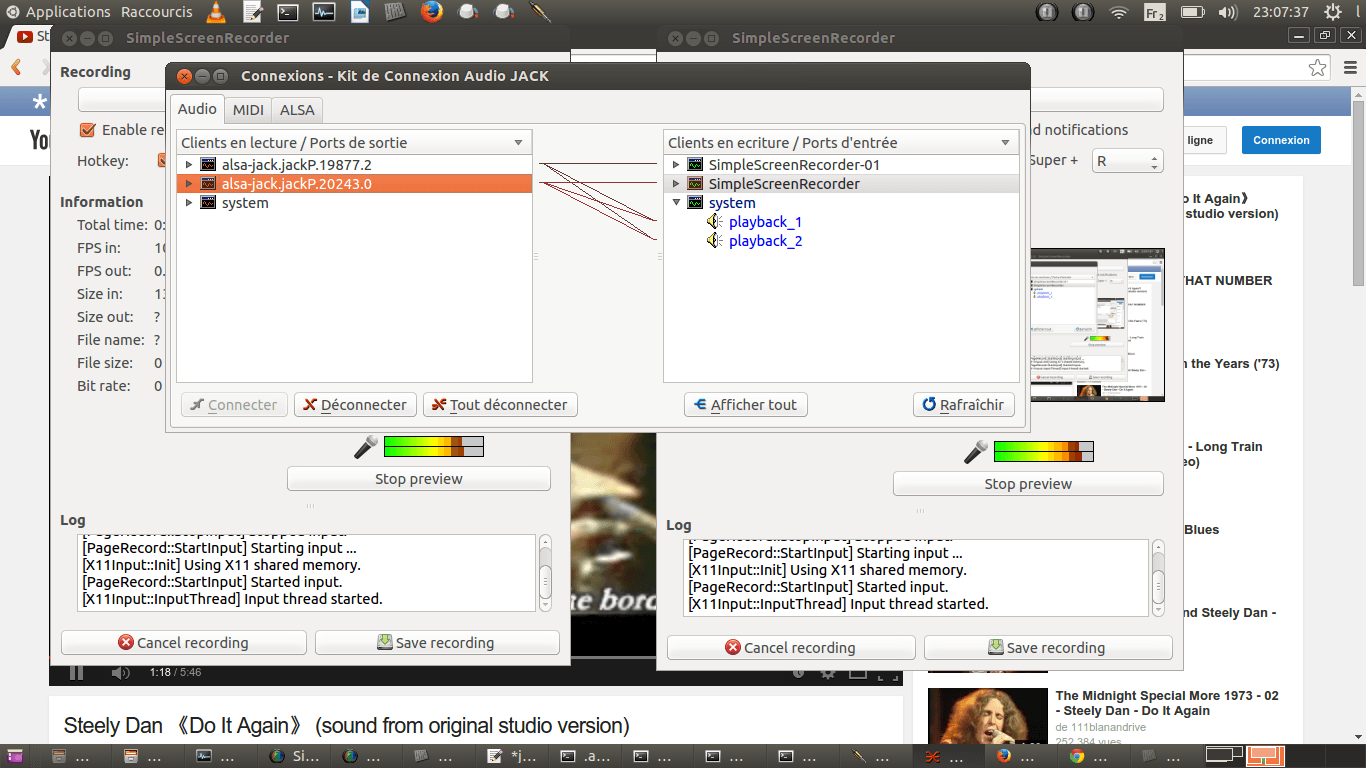Viewport: 1366px width, 768px height.
Task: Click Stop preview in right SimpleScreenRecorder window
Action: (1028, 484)
